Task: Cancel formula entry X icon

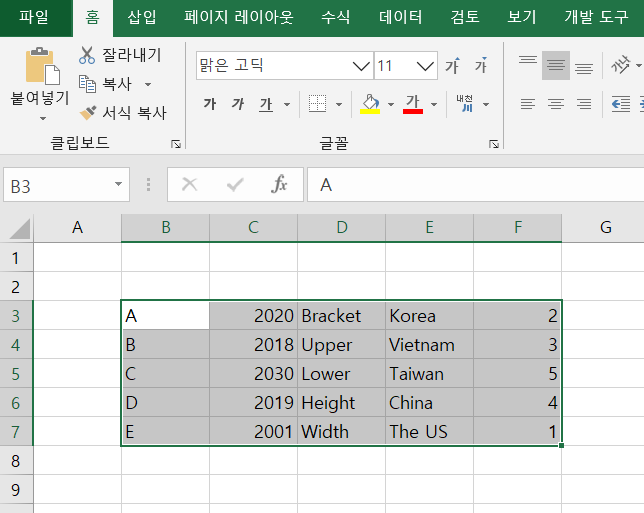Action: pyautogui.click(x=189, y=184)
